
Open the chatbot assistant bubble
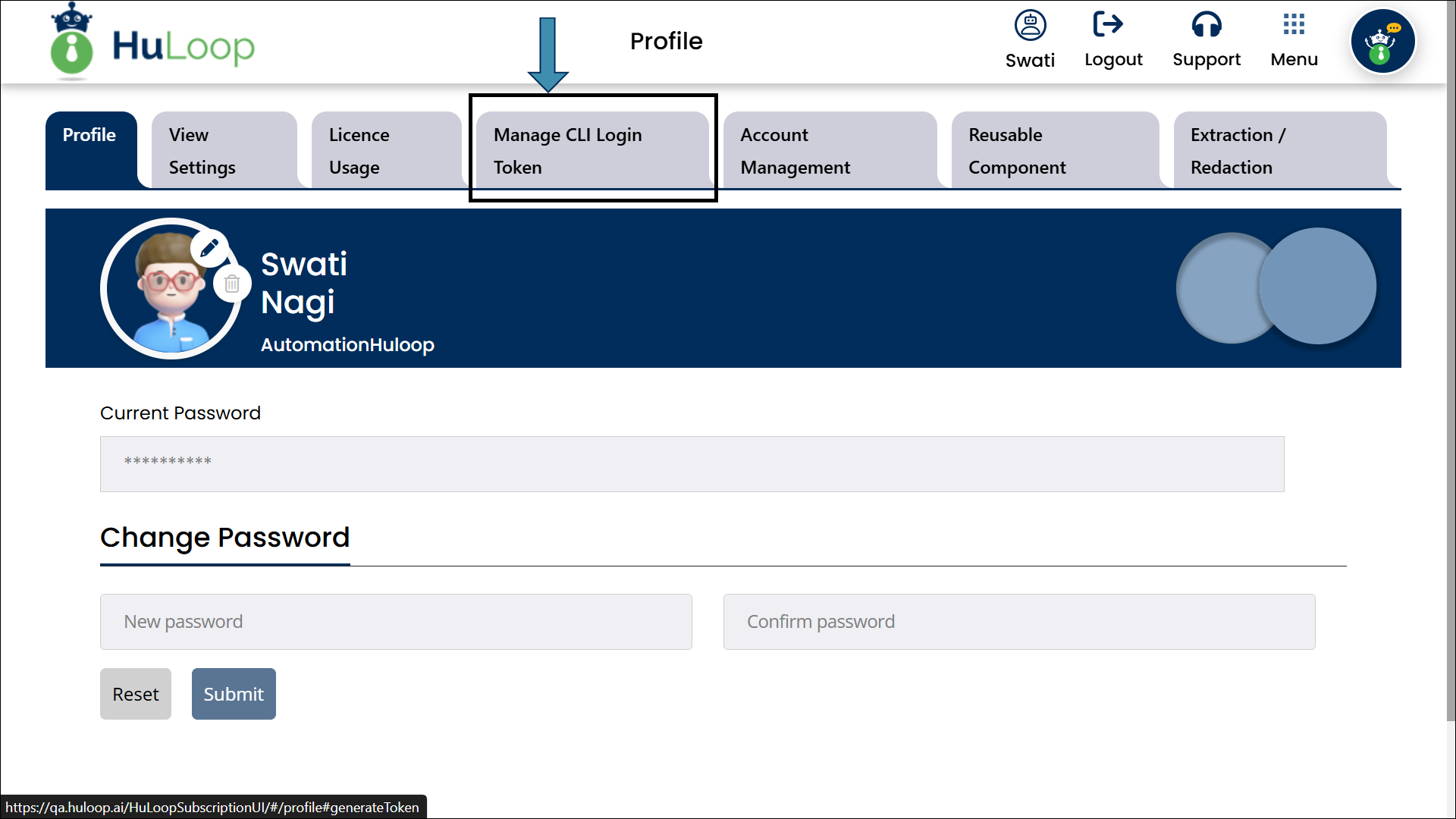[x=1382, y=42]
